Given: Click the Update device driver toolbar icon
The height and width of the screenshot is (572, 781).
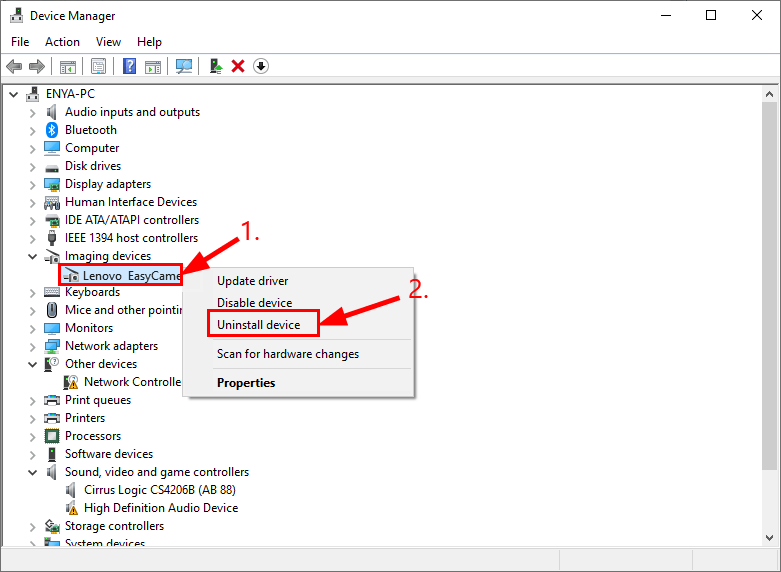Looking at the screenshot, I should coord(216,66).
